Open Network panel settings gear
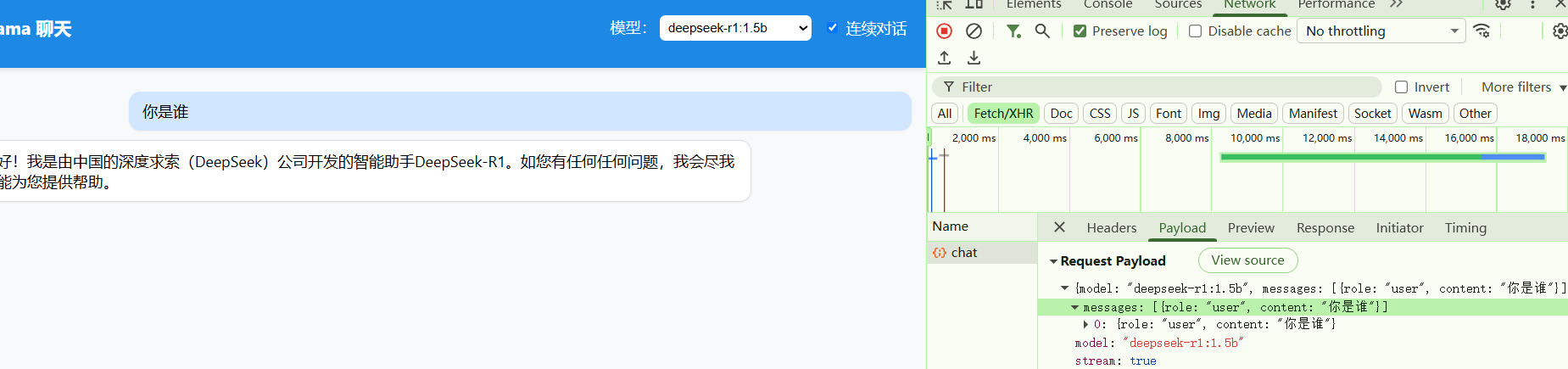 point(1560,31)
